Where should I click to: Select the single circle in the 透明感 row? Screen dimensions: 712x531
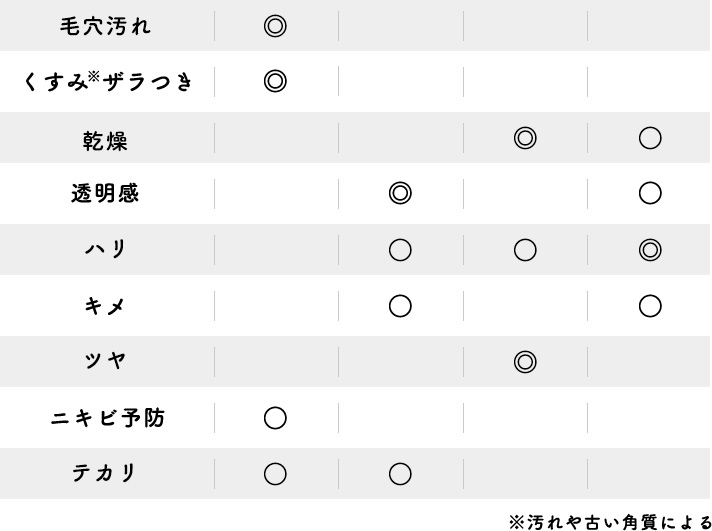pyautogui.click(x=650, y=193)
